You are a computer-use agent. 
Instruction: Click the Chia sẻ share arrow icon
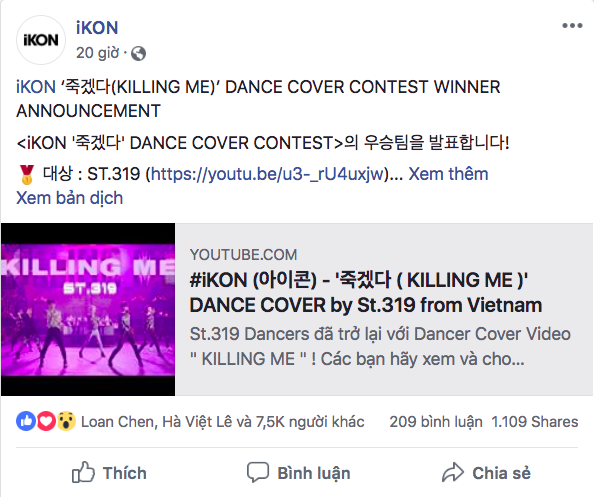pos(453,472)
